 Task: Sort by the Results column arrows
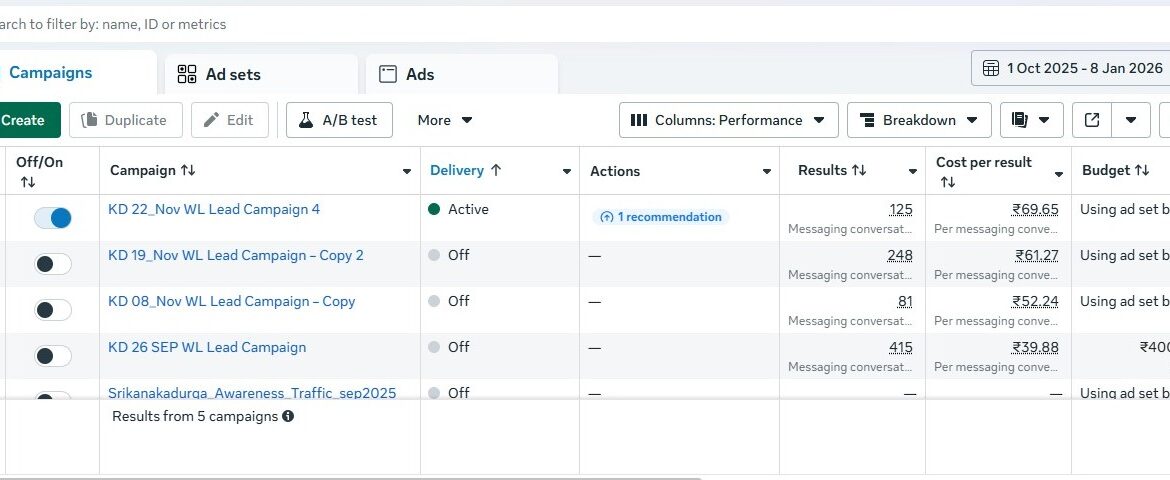[858, 171]
